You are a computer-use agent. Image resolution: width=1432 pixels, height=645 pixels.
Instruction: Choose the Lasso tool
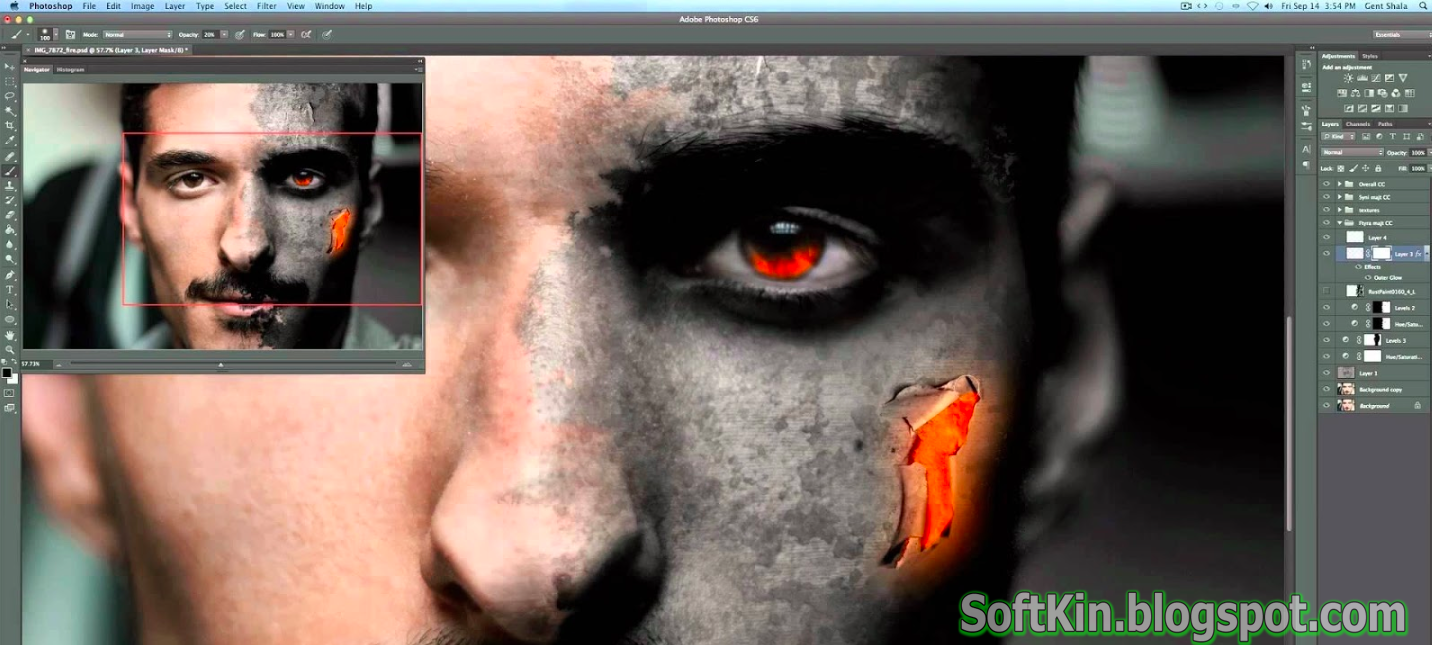12,96
